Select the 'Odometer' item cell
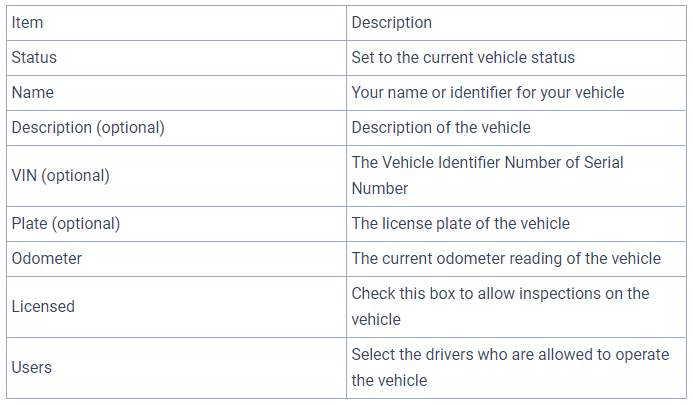 [47, 258]
